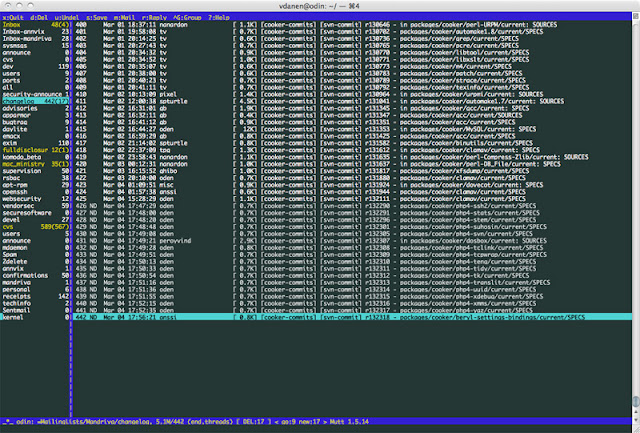640x433 pixels.
Task: Select the apt-rpm folder
Action: (35, 185)
